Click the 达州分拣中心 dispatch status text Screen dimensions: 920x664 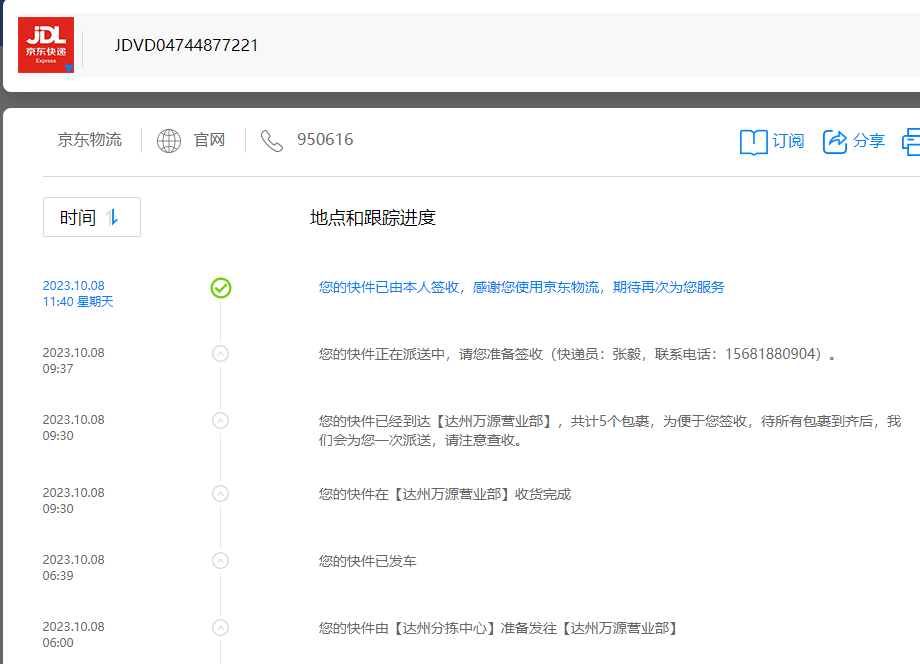500,628
